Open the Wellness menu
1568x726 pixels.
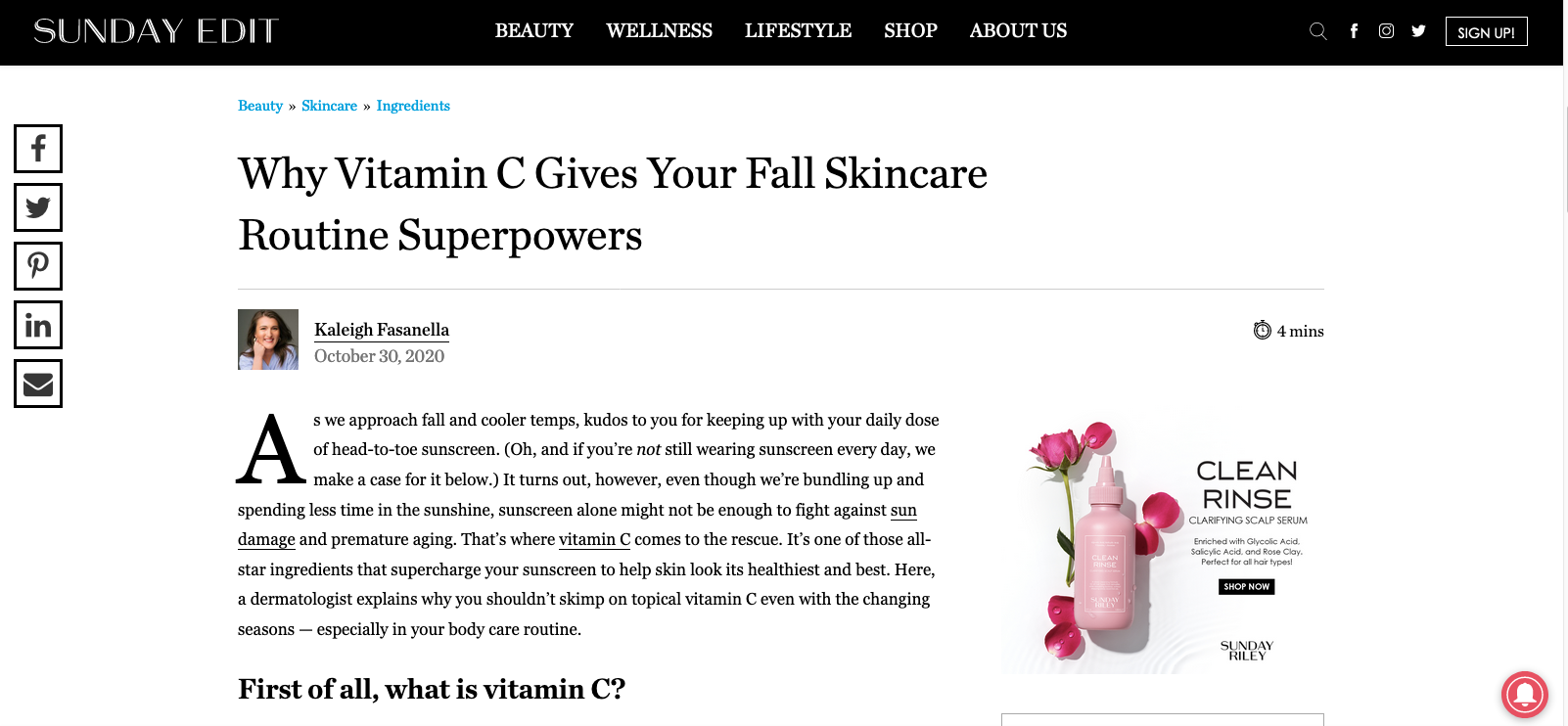[659, 30]
